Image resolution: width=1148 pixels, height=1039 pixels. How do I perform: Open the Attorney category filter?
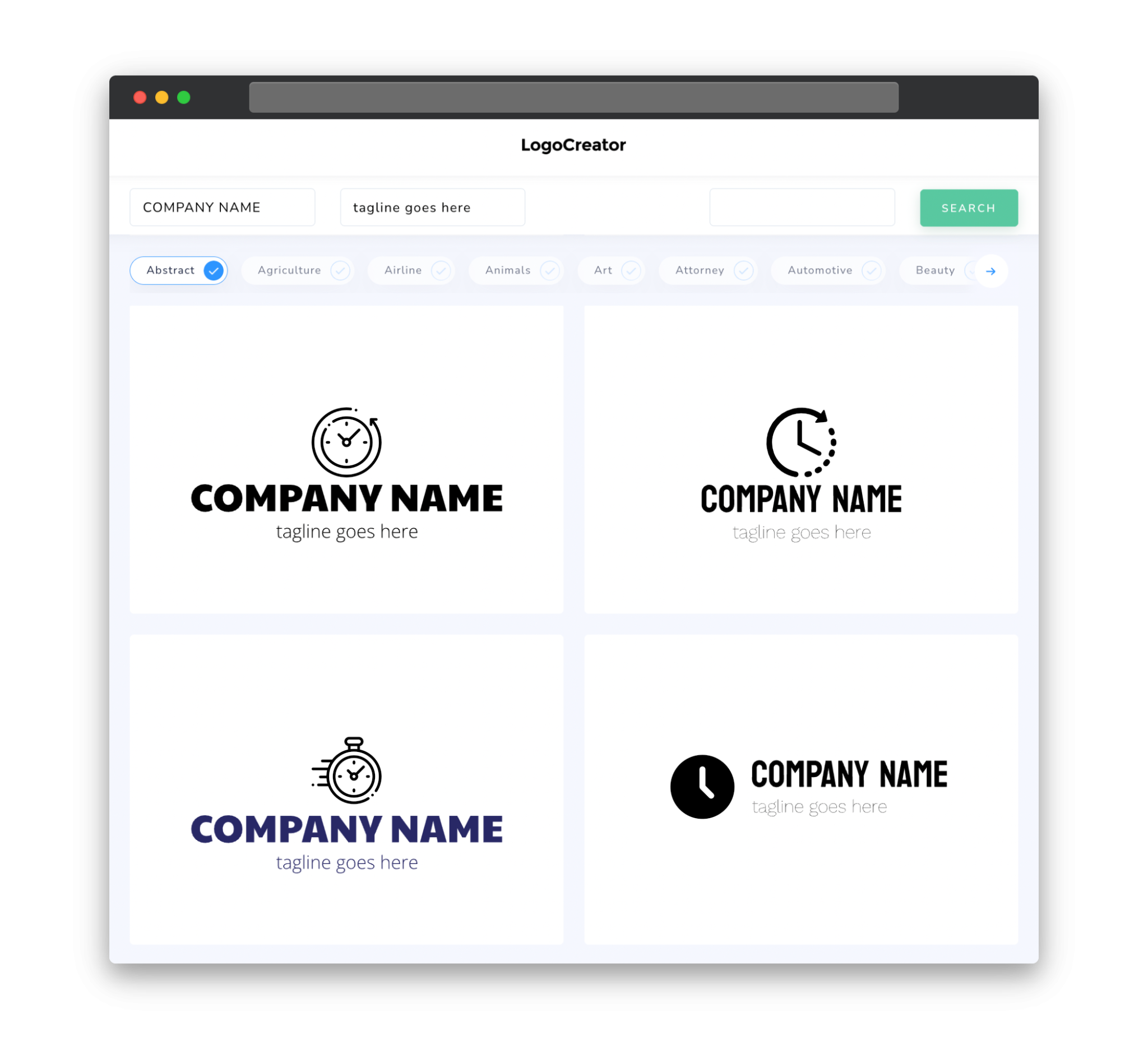click(x=710, y=270)
